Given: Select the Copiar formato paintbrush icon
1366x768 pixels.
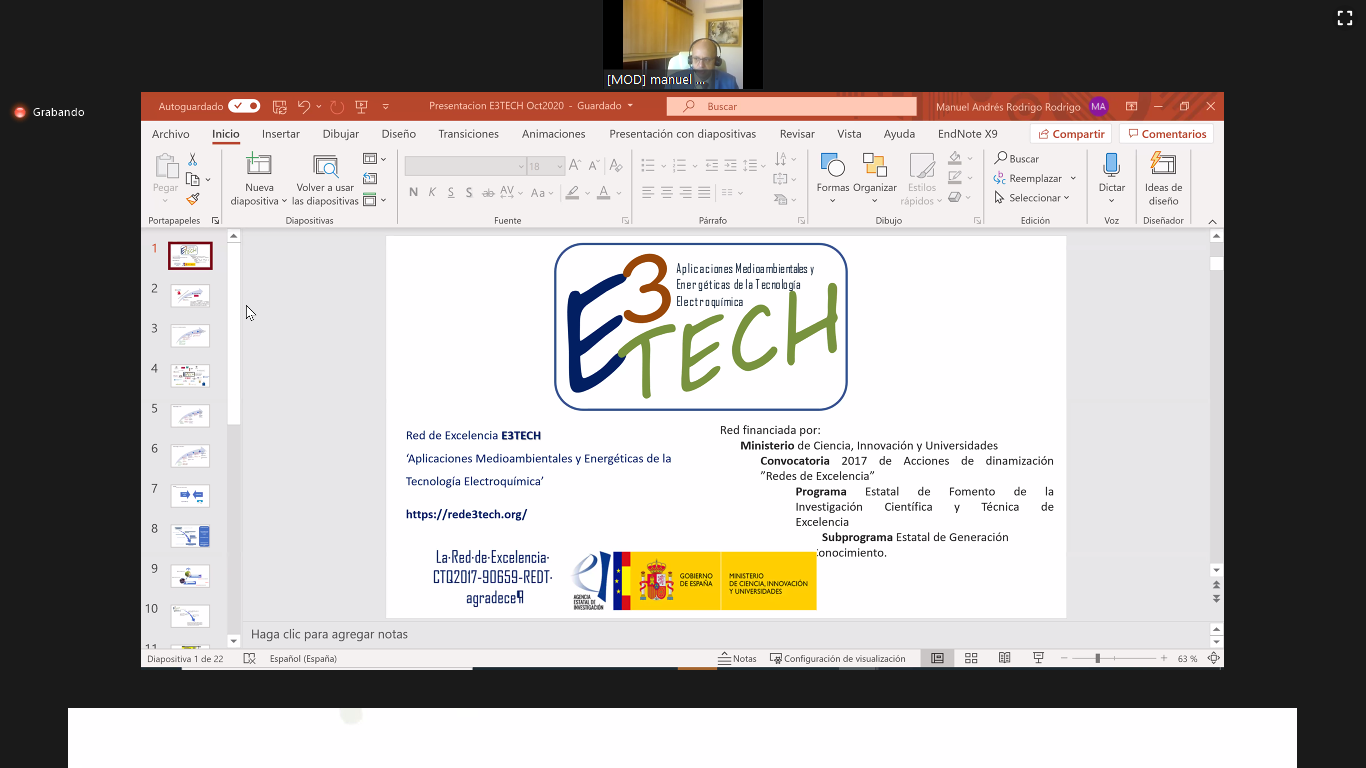Looking at the screenshot, I should [x=193, y=199].
